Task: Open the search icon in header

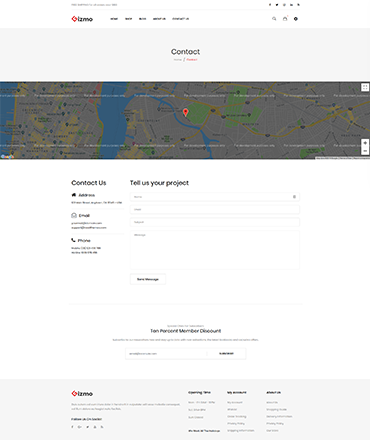Action: (274, 19)
